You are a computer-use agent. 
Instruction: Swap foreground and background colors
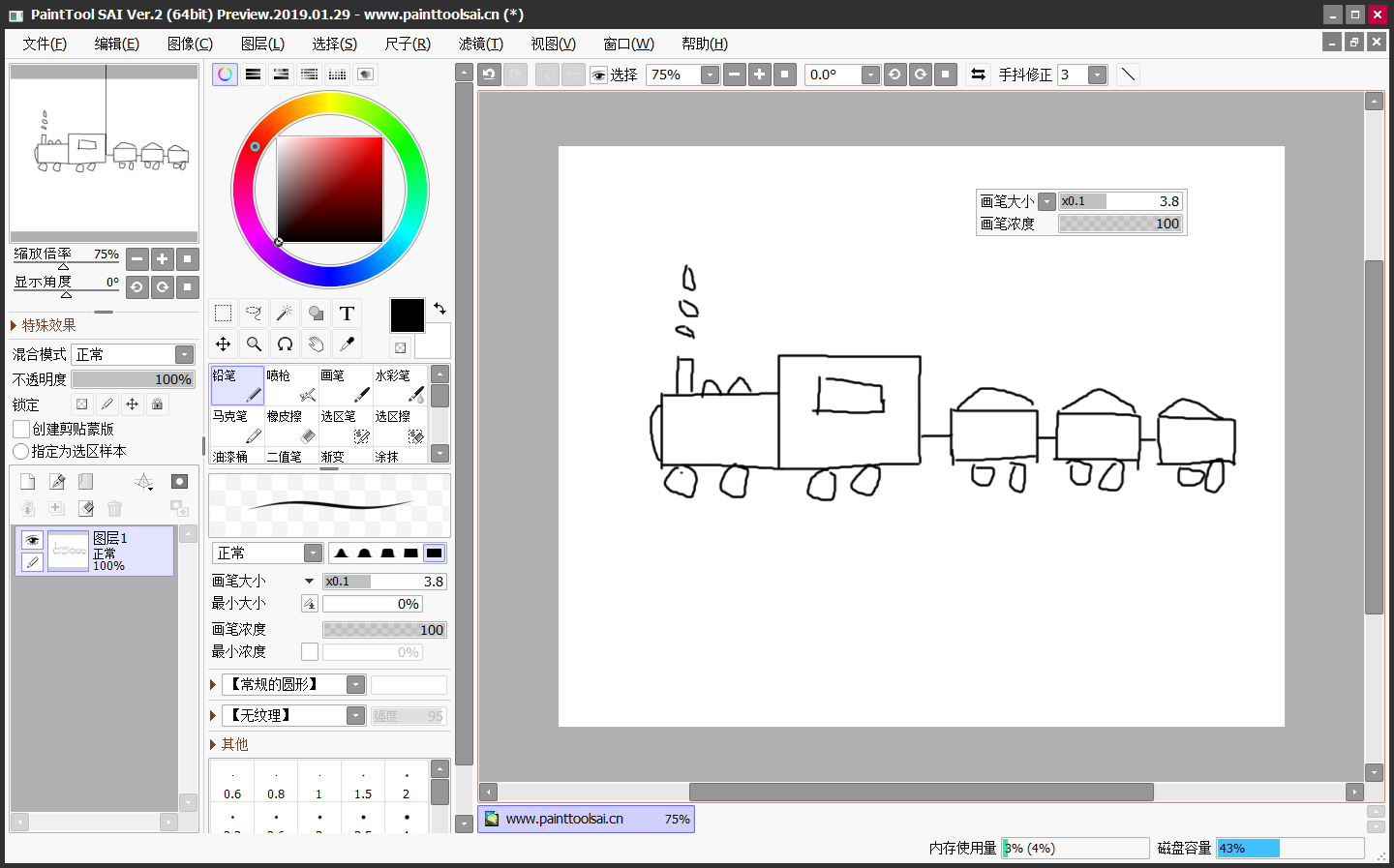tap(439, 309)
